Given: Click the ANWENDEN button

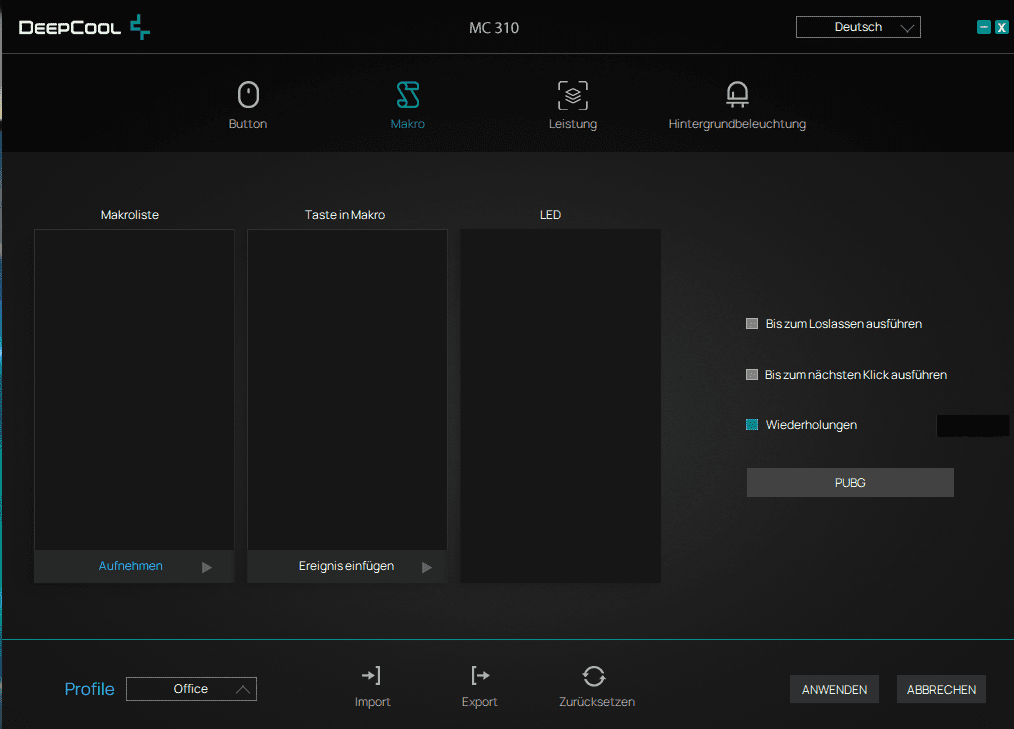Looking at the screenshot, I should coord(834,690).
